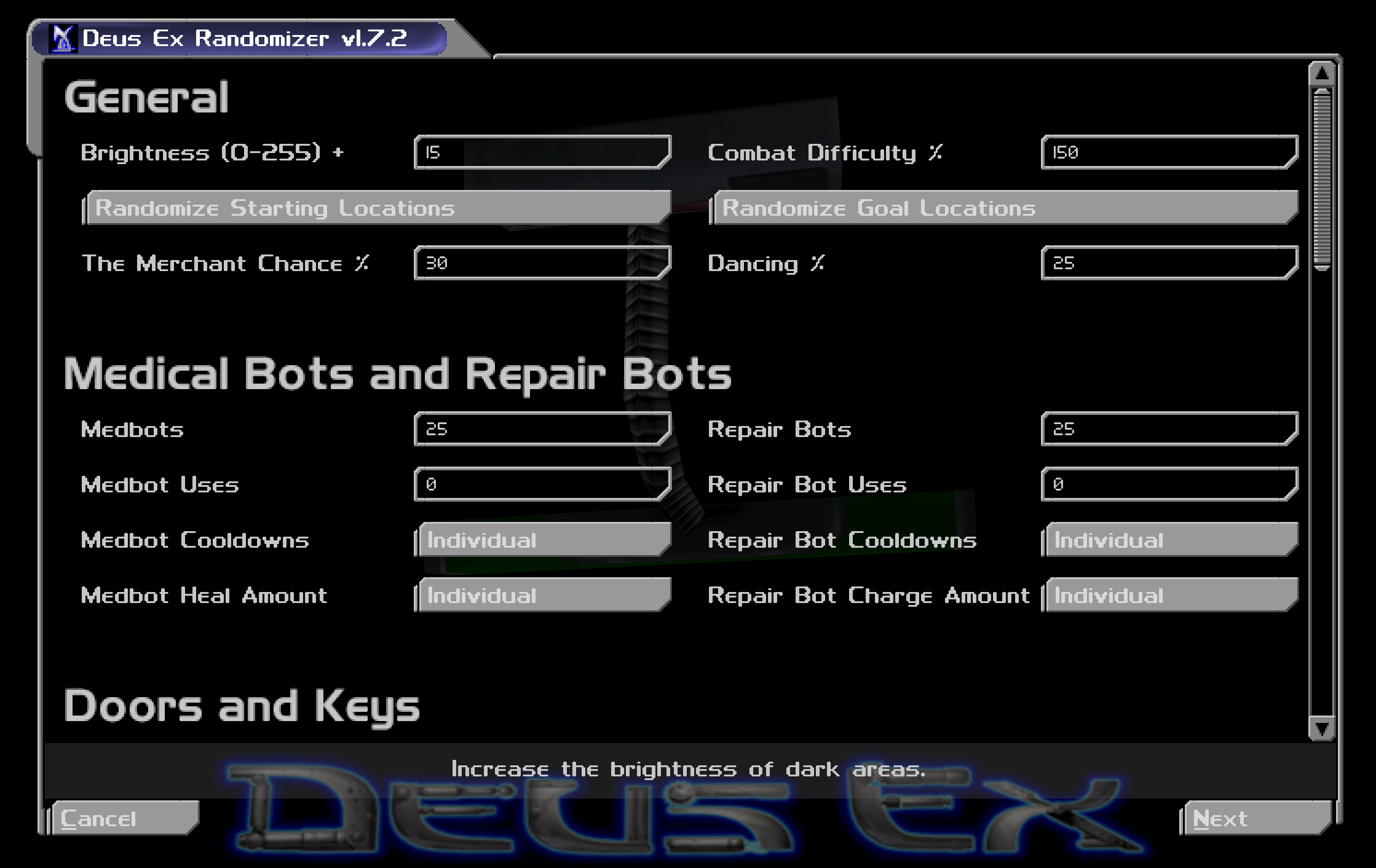Change Repair Bot Cooldowns Individual option
Screen dimensions: 1376x868
point(1170,540)
